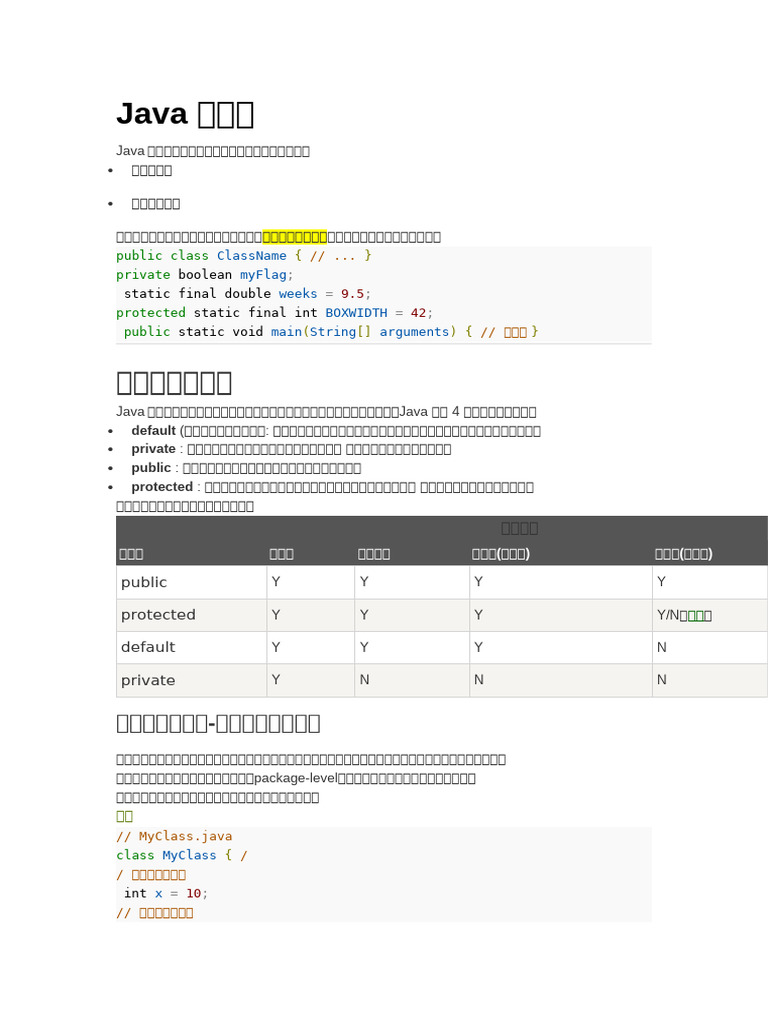
Task: Click the Java page title heading
Action: (185, 114)
